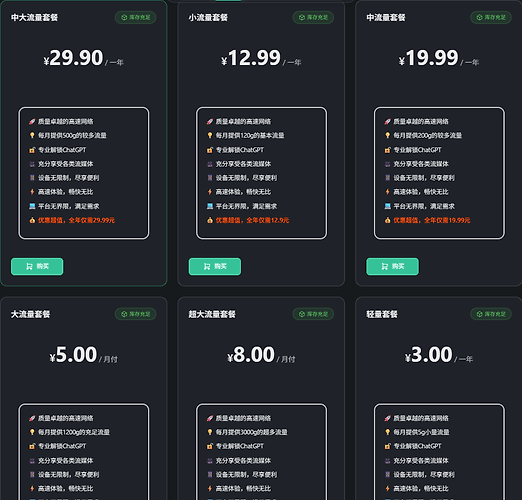Click lightning icon in 小流量套餐 feature list
Viewport: 522px width, 500px height.
(x=210, y=192)
